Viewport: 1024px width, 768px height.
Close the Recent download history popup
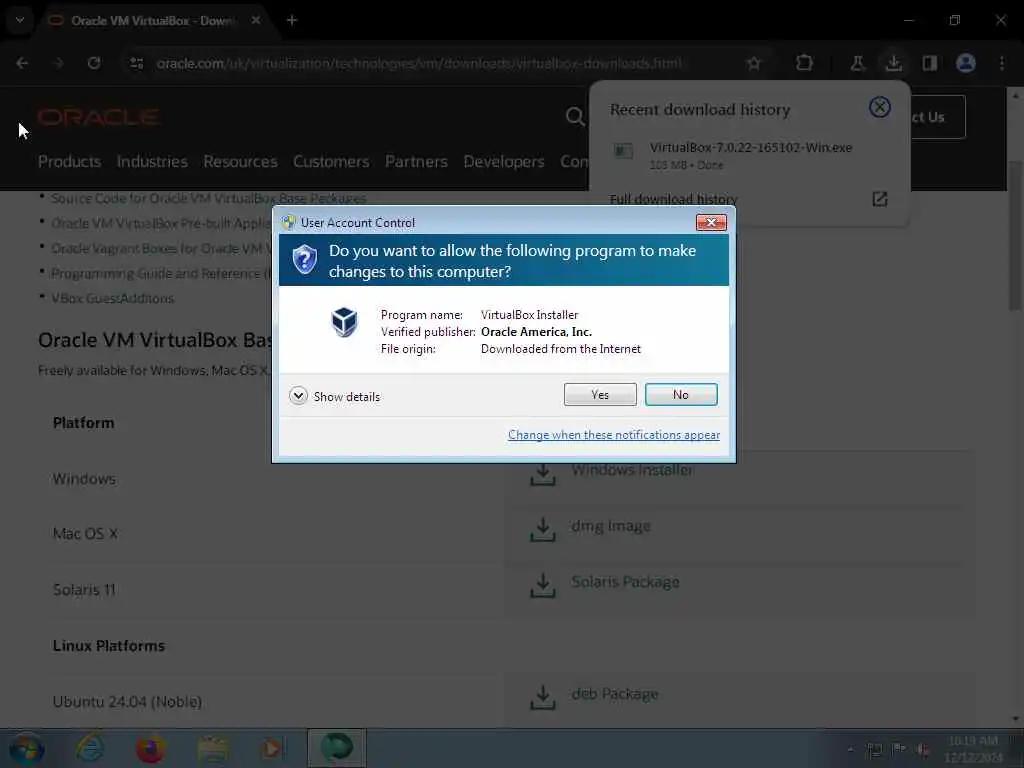880,107
